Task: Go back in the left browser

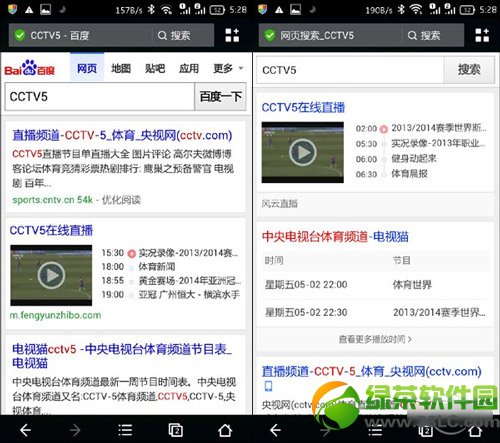Action: [x=25, y=430]
